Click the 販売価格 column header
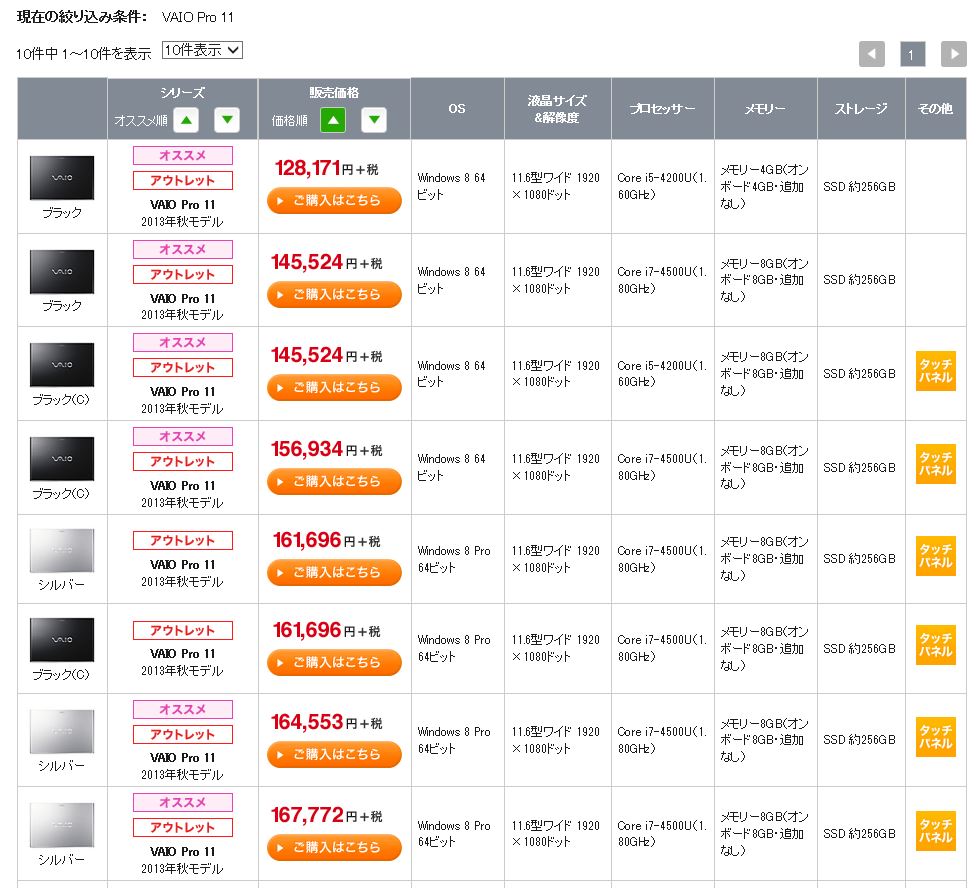Image resolution: width=977 pixels, height=888 pixels. pyautogui.click(x=334, y=93)
